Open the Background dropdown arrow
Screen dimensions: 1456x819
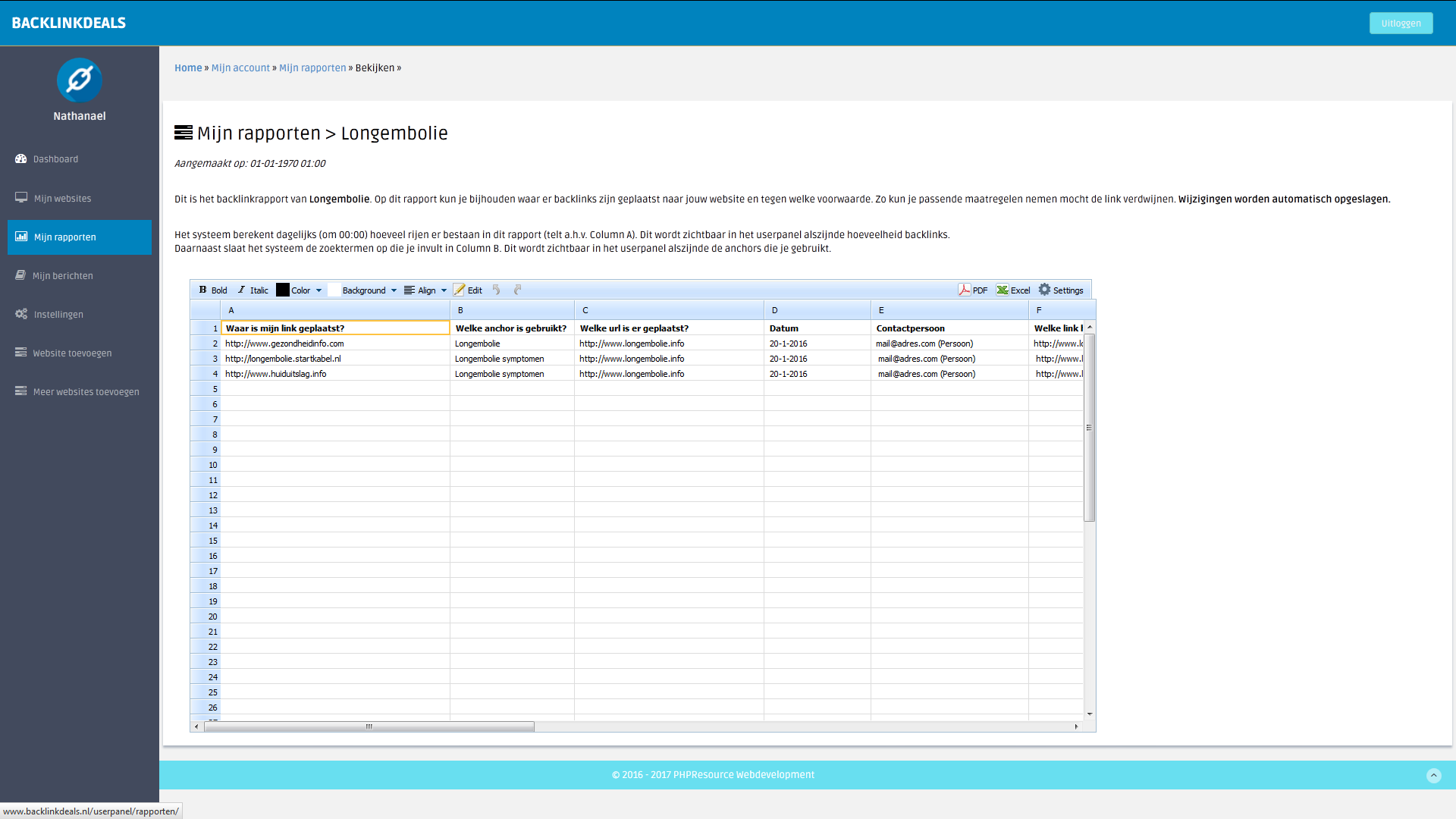[394, 290]
